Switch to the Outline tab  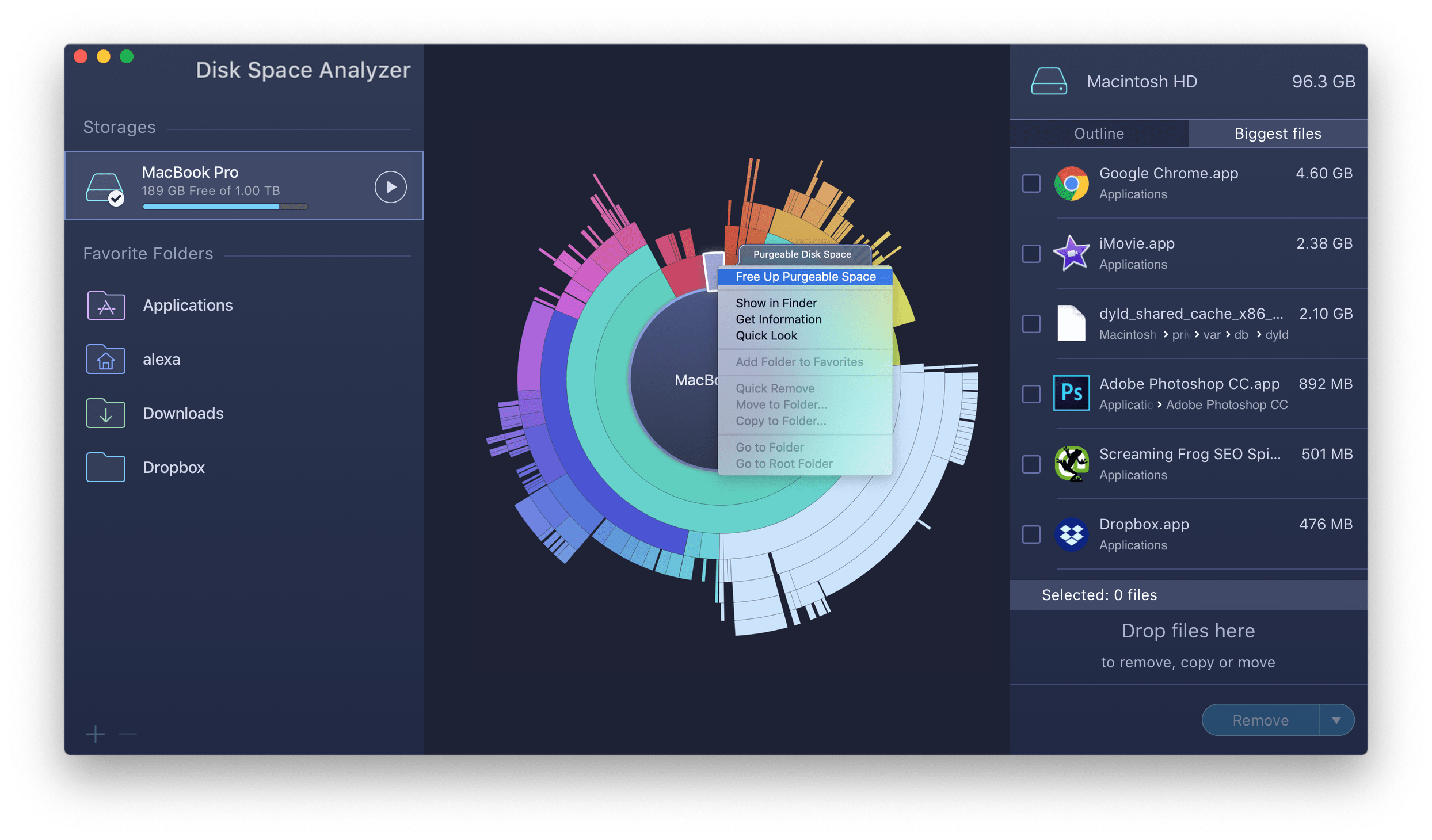tap(1097, 133)
